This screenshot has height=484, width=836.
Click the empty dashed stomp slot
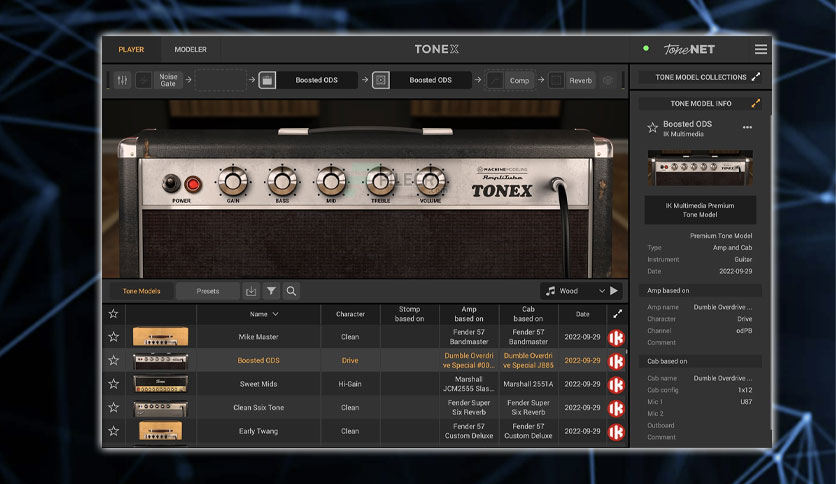point(221,80)
